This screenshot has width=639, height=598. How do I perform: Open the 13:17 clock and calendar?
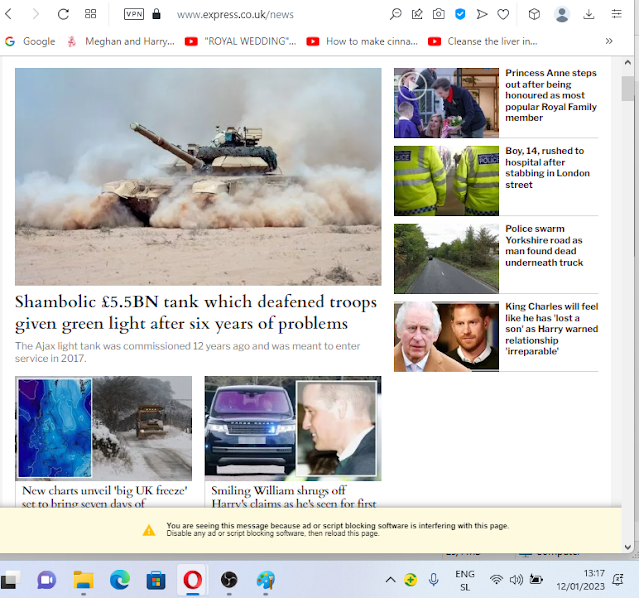point(580,580)
